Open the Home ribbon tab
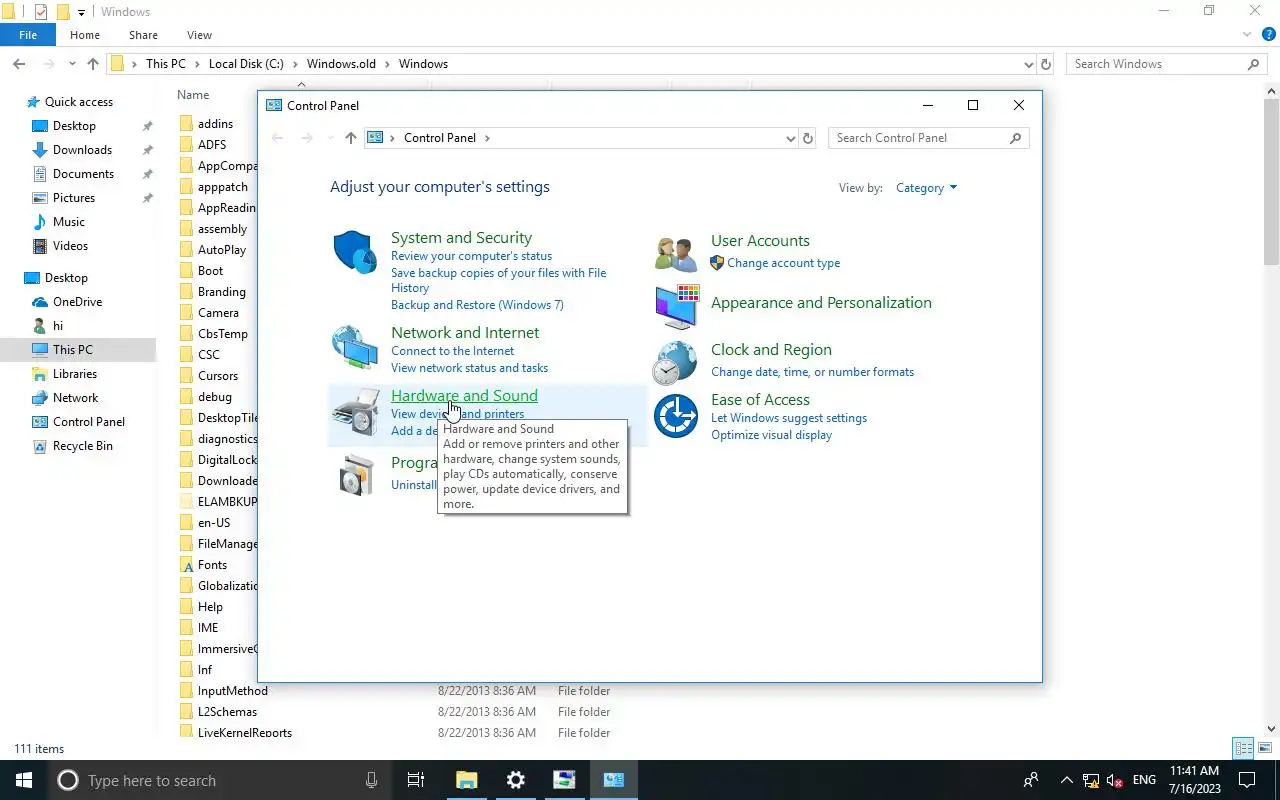Image resolution: width=1280 pixels, height=800 pixels. [x=85, y=35]
